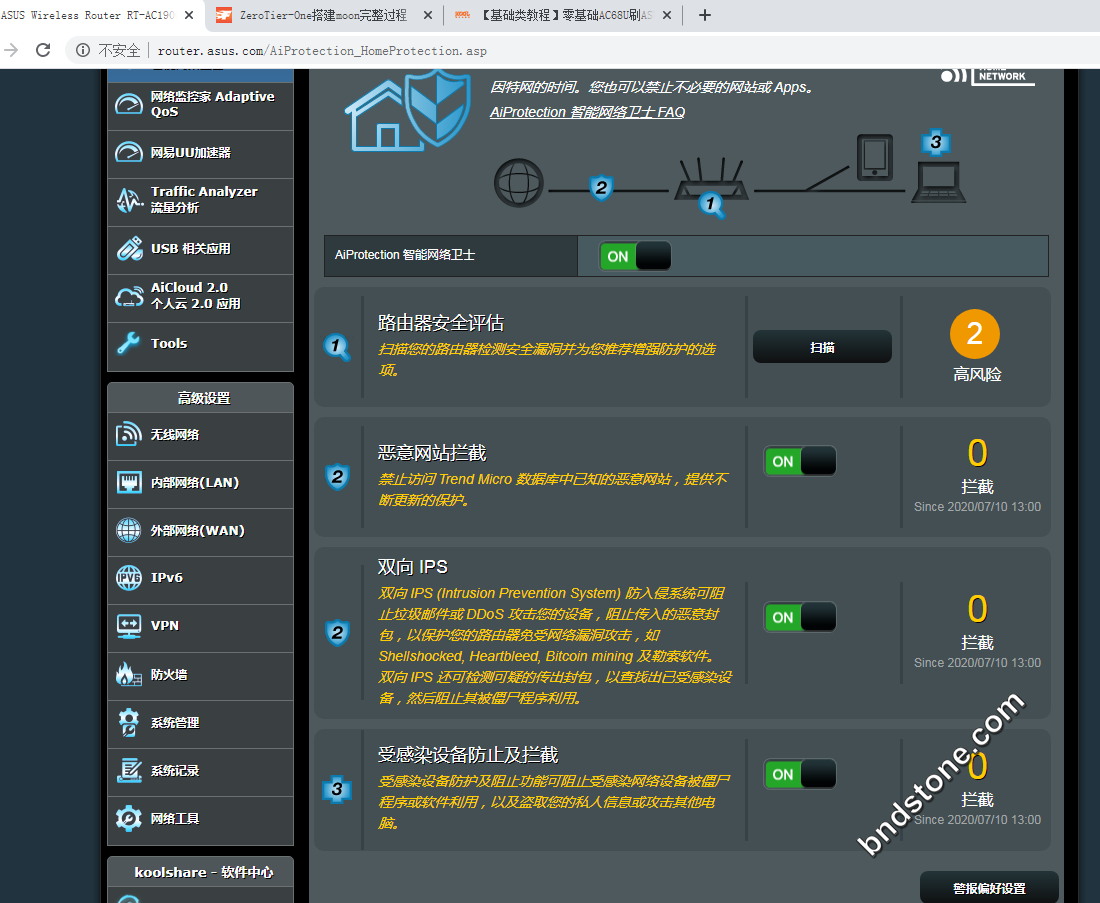The width and height of the screenshot is (1100, 903).
Task: Switch to the ZeroTier-One搭建moon tab
Action: (x=323, y=15)
